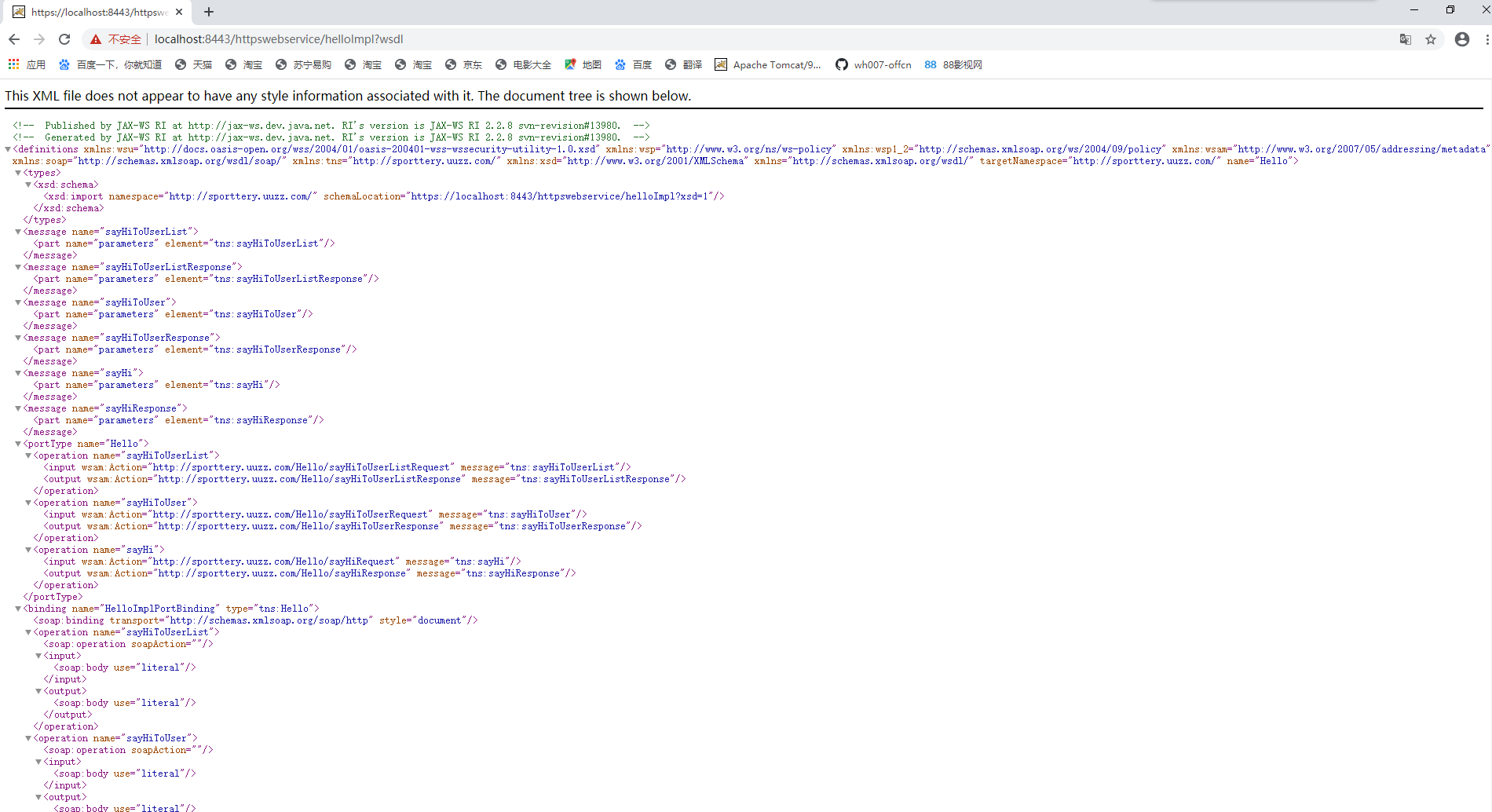Collapse the portType Hello element

pos(17,444)
